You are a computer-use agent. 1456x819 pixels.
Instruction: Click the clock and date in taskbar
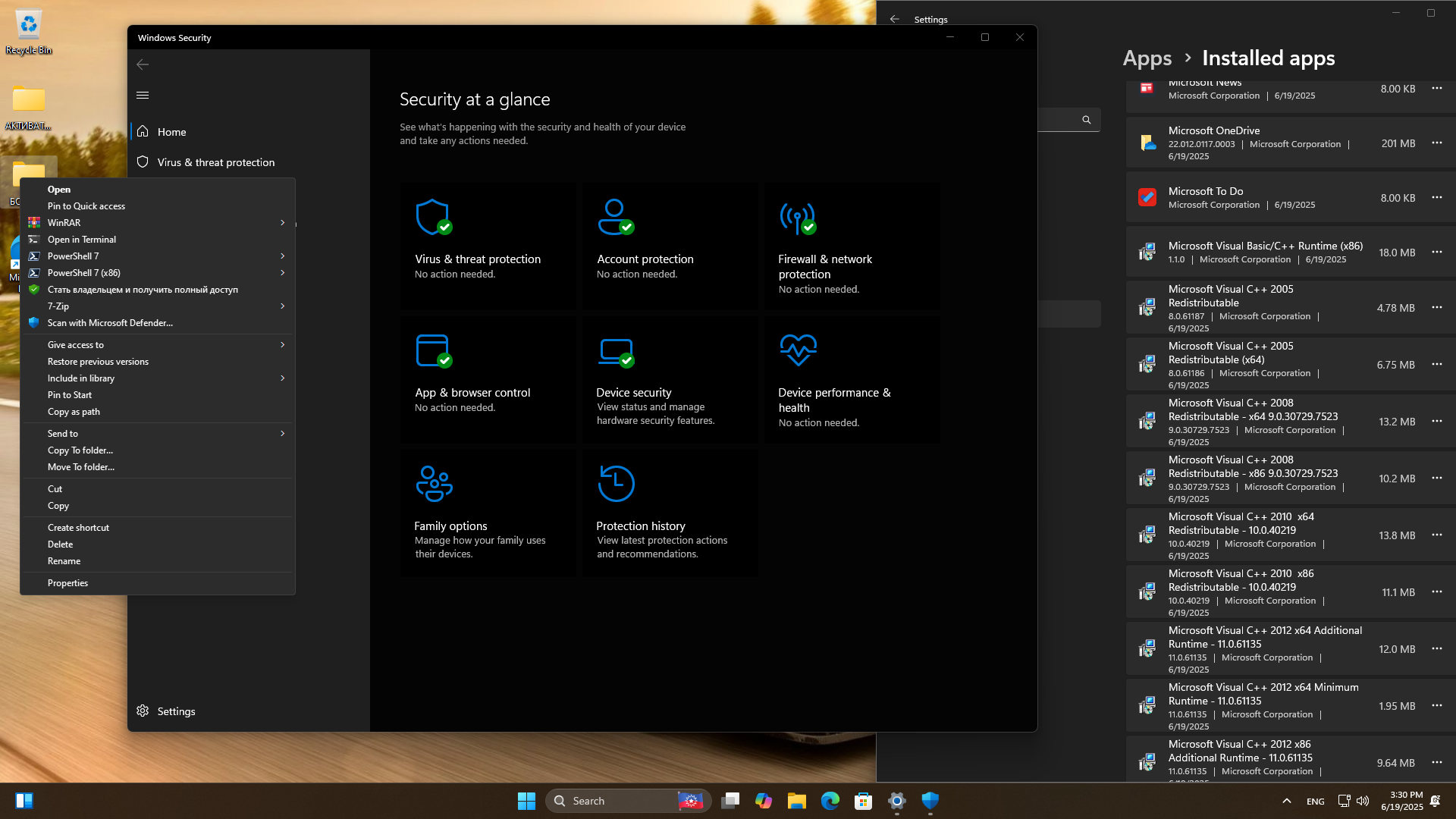coord(1402,801)
